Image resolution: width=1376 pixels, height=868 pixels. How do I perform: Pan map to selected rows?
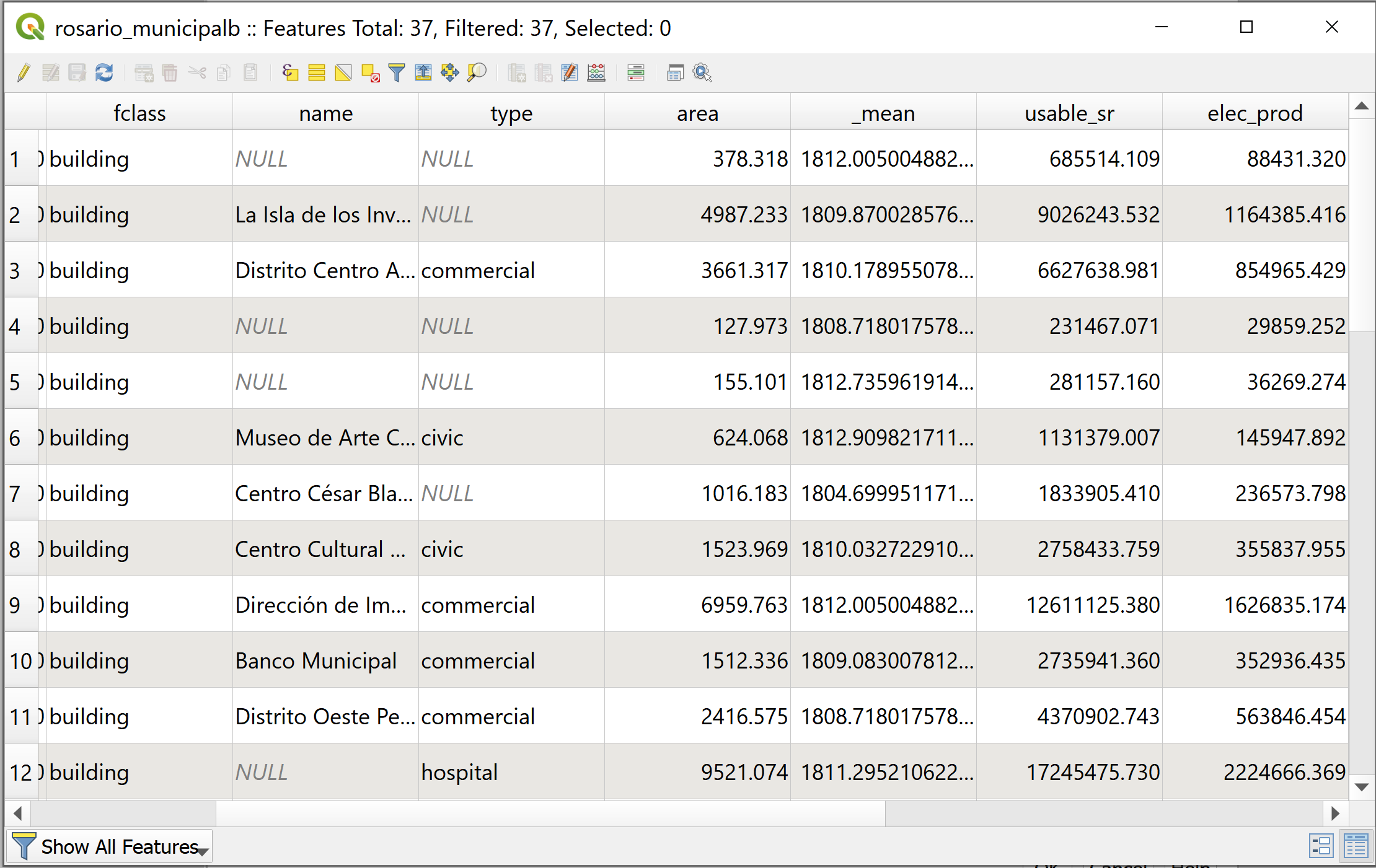coord(450,73)
